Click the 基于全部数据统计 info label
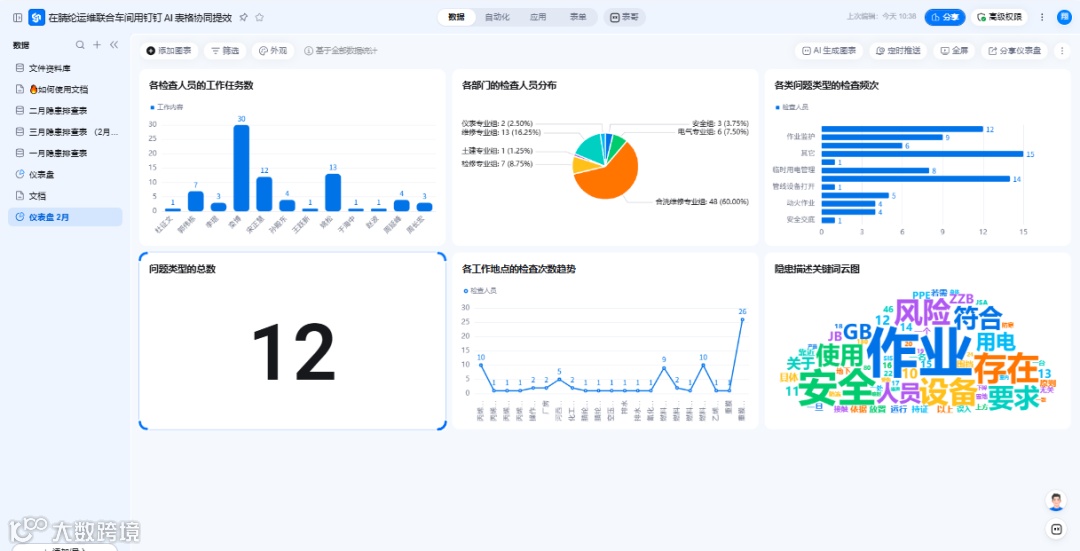1080x551 pixels. pos(341,50)
